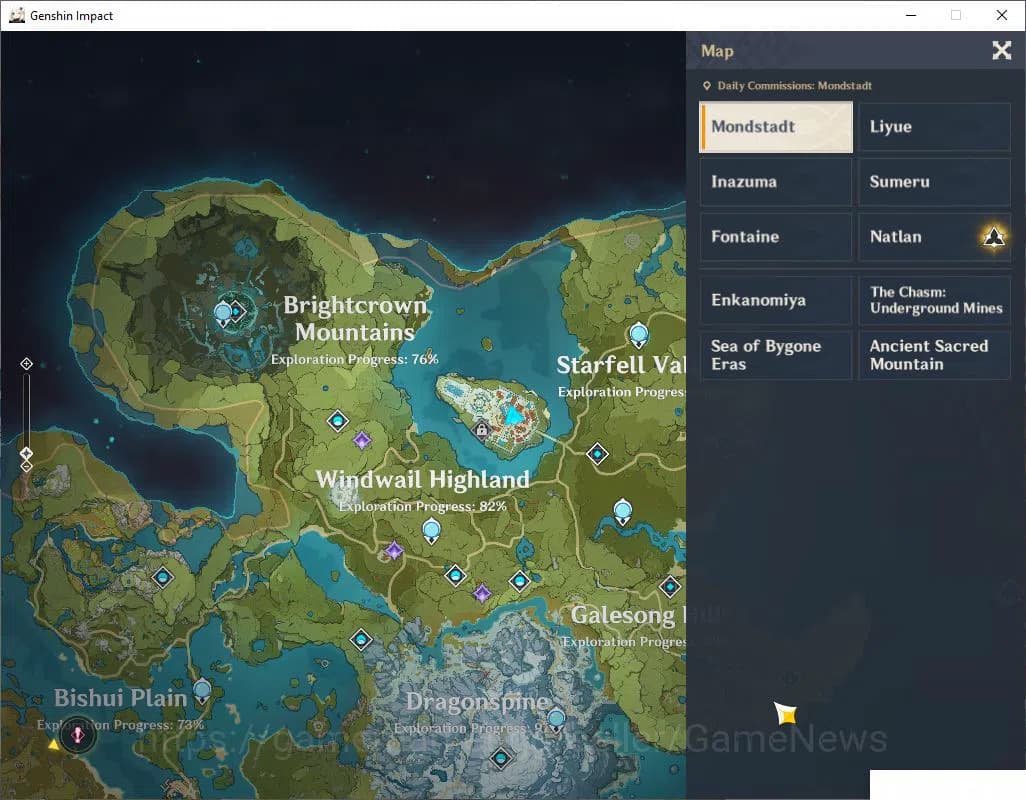Screen dimensions: 1026x800
Task: Click Exploration Progress: 82% text
Action: (x=423, y=506)
